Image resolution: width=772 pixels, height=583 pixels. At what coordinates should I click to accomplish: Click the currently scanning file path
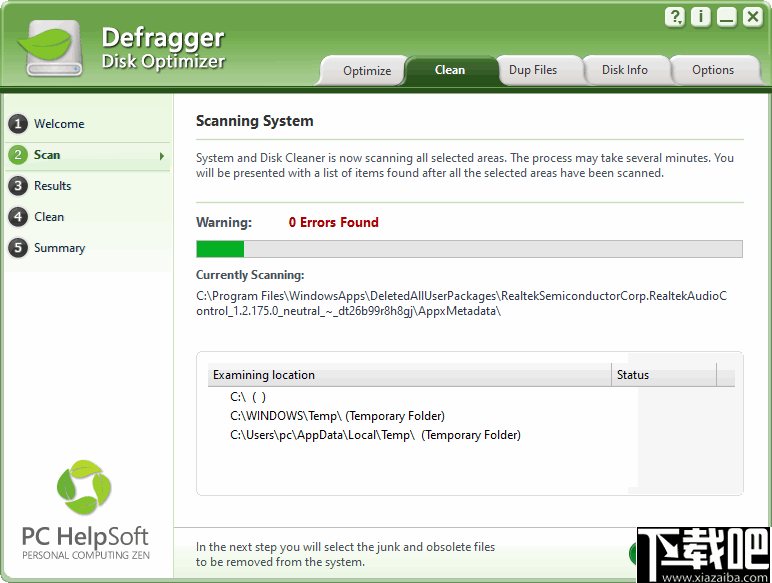click(x=461, y=303)
